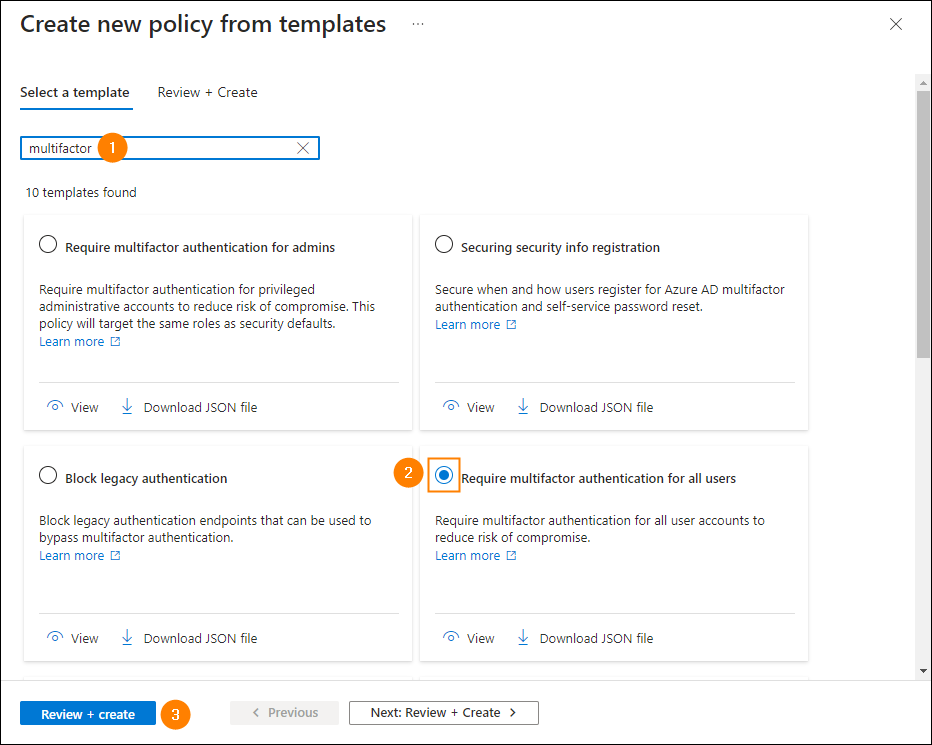Click the blue Review + create button
Image resolution: width=932 pixels, height=745 pixels.
[88, 713]
